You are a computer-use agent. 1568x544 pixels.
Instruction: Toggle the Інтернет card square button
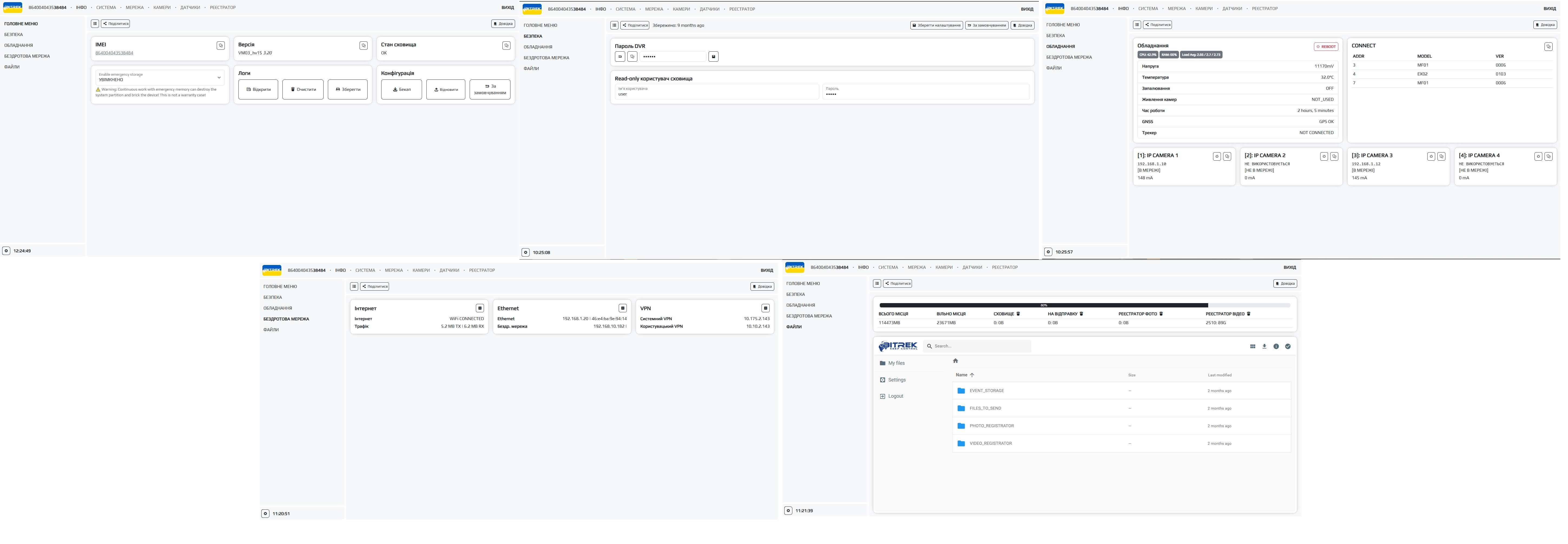click(480, 309)
